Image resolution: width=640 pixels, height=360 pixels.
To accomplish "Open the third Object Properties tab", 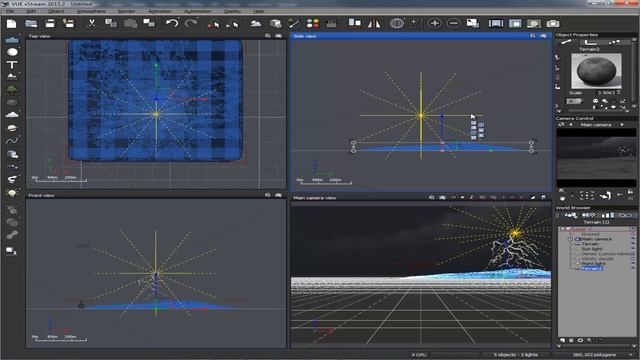I will (x=614, y=42).
